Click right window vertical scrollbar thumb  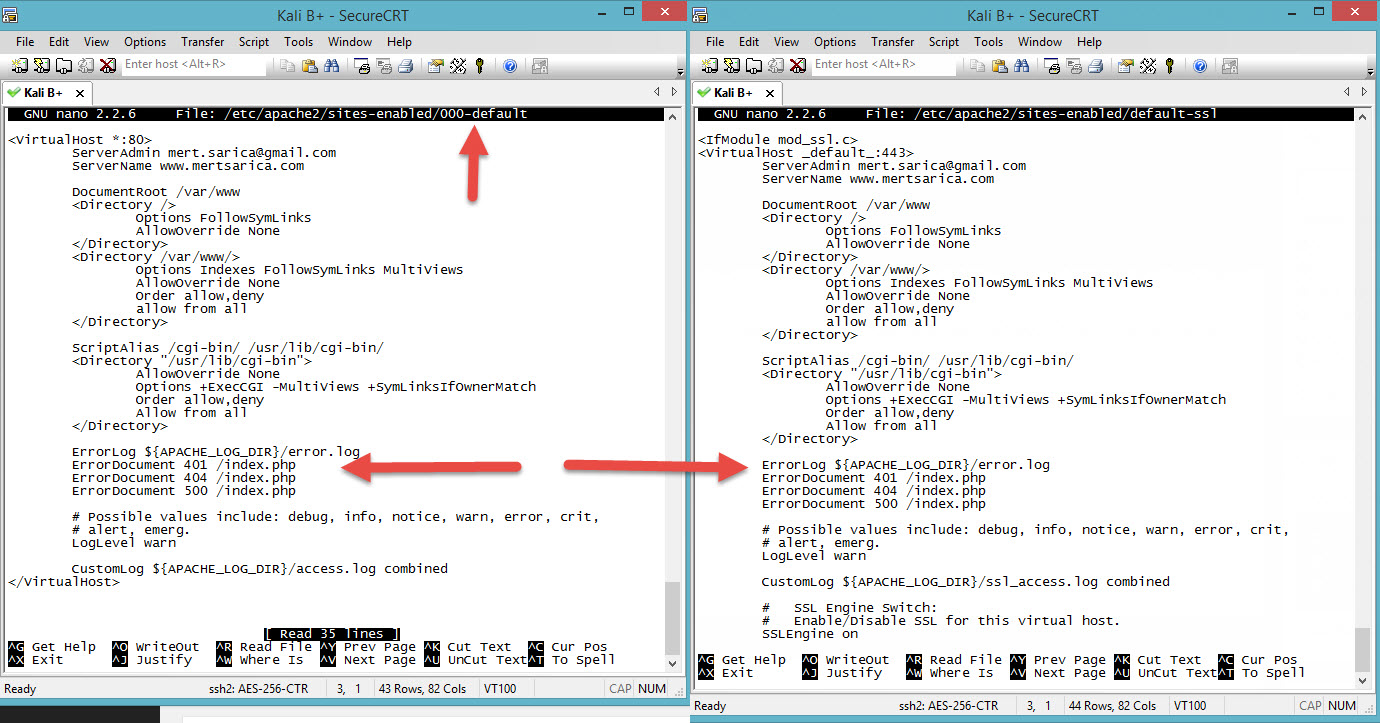click(x=1363, y=648)
